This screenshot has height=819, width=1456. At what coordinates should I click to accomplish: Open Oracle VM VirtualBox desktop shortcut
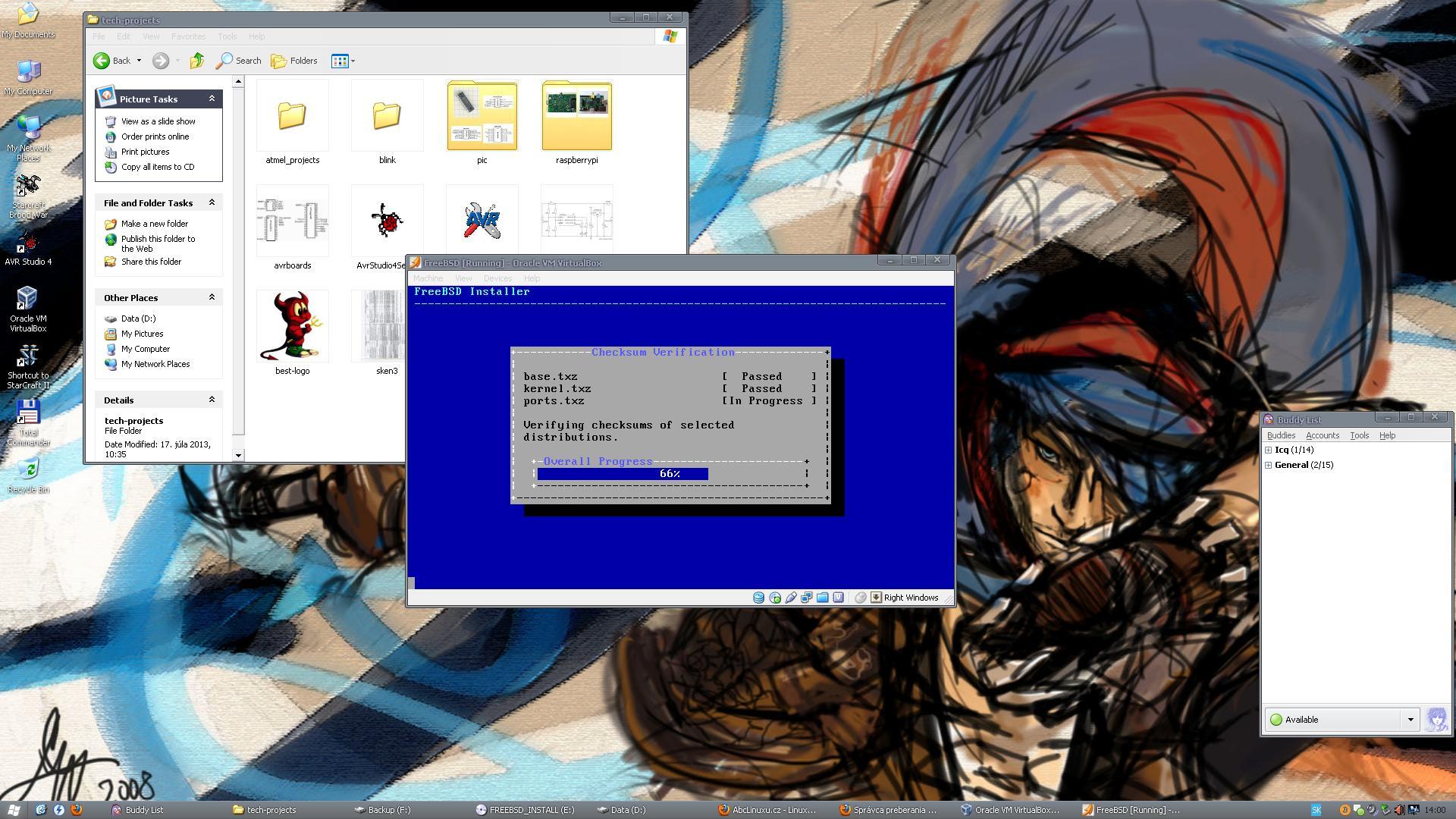[28, 309]
